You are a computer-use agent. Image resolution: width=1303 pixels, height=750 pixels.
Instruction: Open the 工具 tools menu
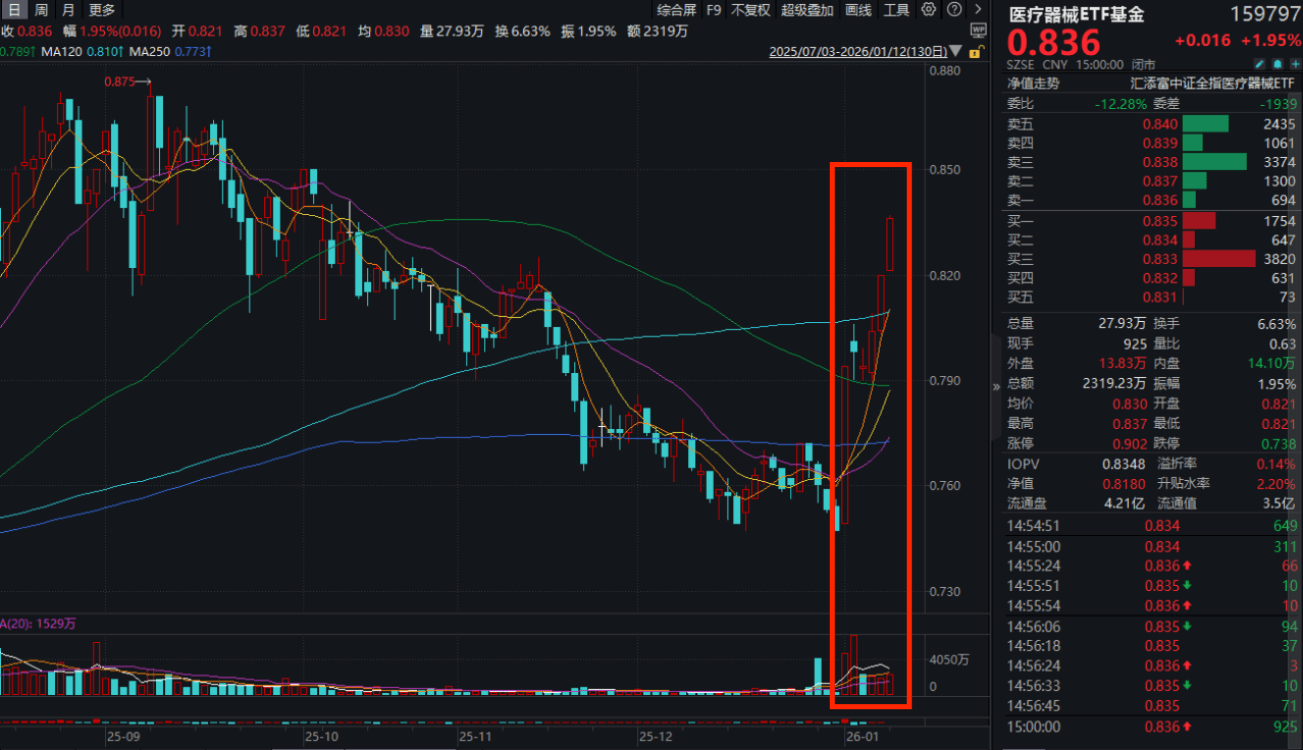pos(896,10)
